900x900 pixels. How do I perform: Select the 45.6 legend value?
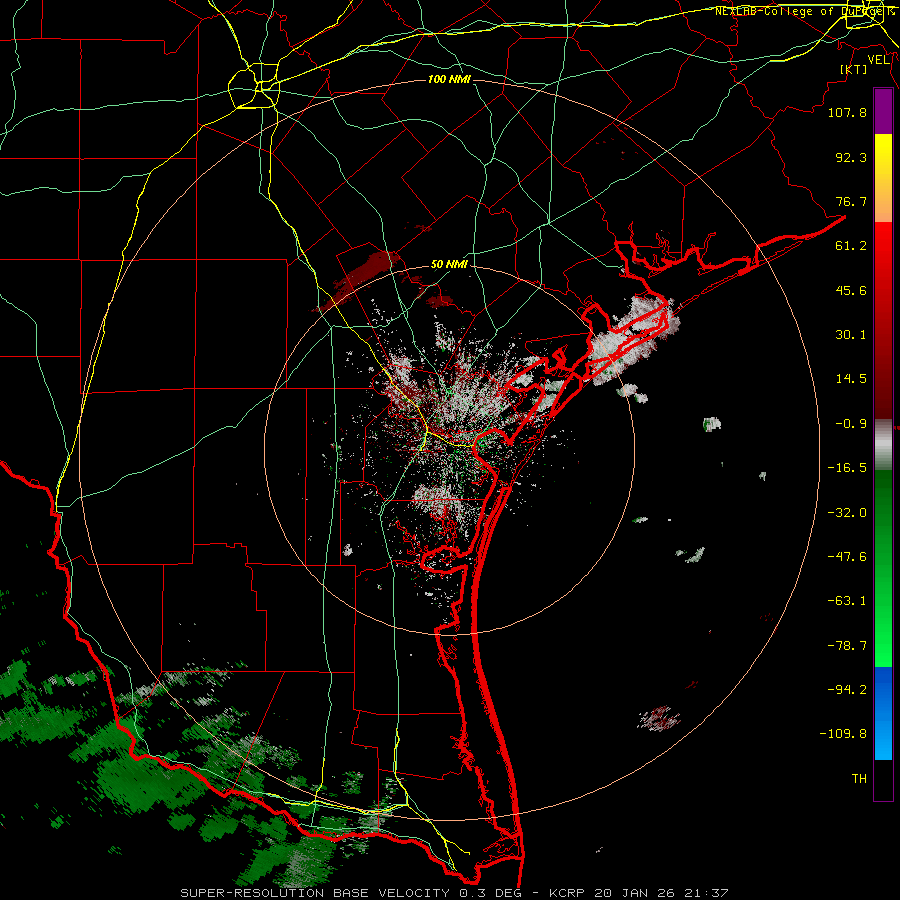(x=851, y=290)
